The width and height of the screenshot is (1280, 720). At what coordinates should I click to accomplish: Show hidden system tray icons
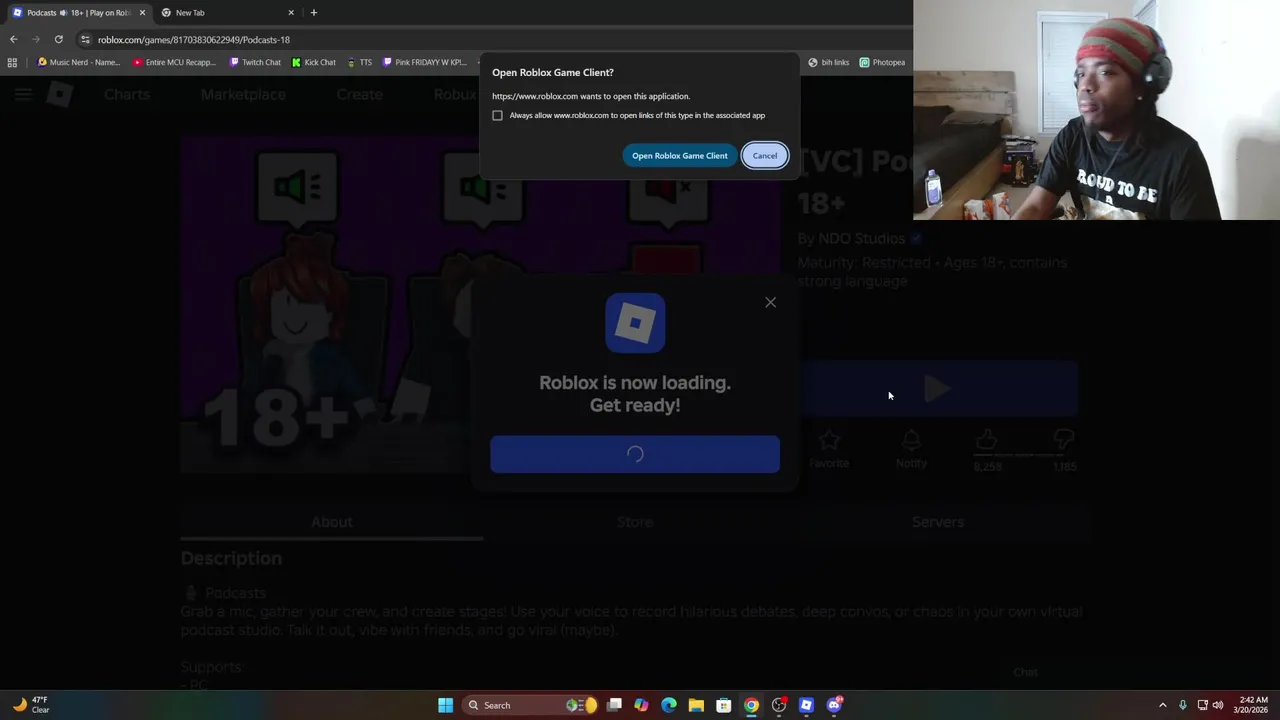(1162, 705)
